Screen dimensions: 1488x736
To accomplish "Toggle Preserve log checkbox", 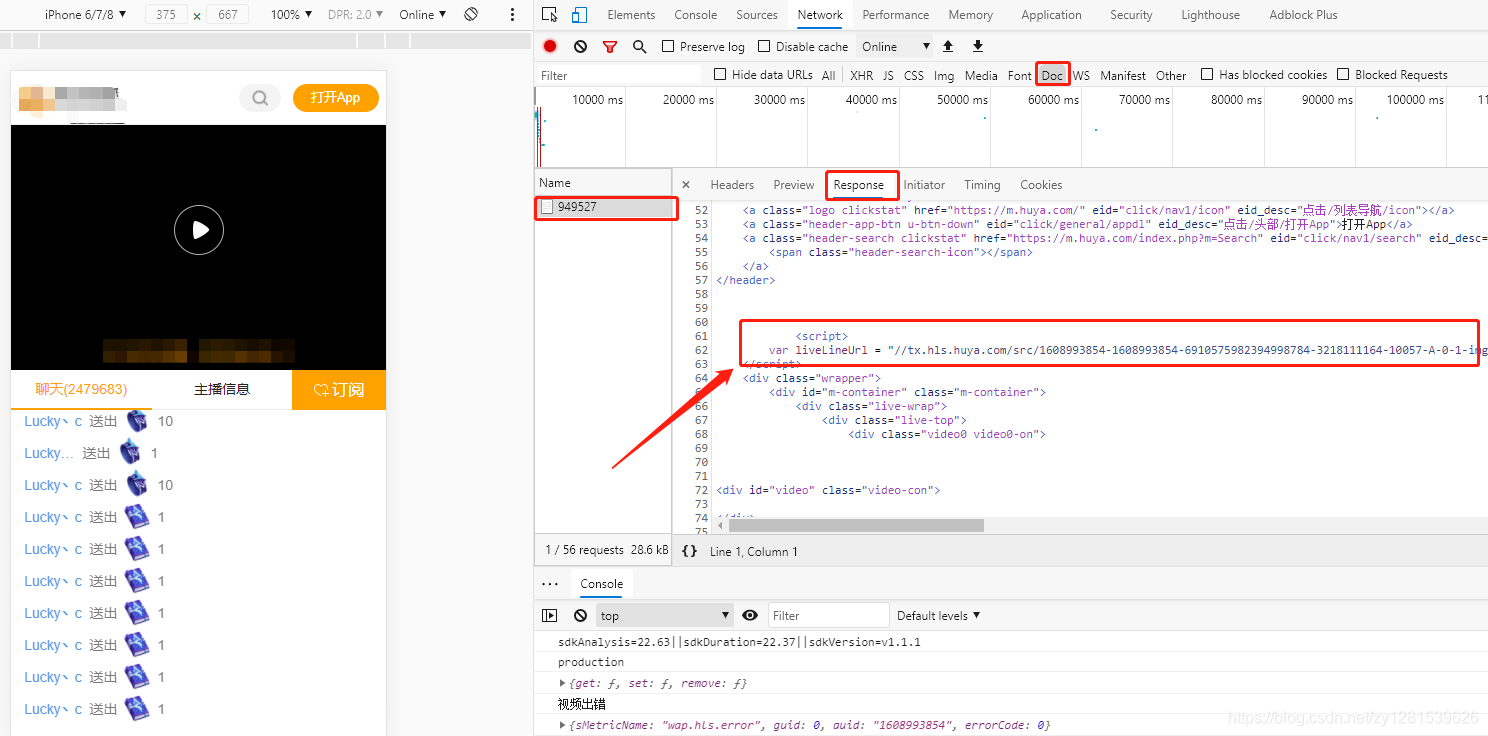I will pyautogui.click(x=668, y=46).
